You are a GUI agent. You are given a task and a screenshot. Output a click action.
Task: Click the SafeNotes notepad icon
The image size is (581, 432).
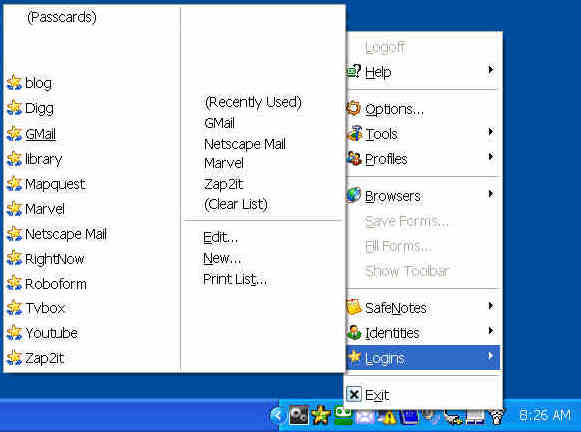pyautogui.click(x=354, y=307)
